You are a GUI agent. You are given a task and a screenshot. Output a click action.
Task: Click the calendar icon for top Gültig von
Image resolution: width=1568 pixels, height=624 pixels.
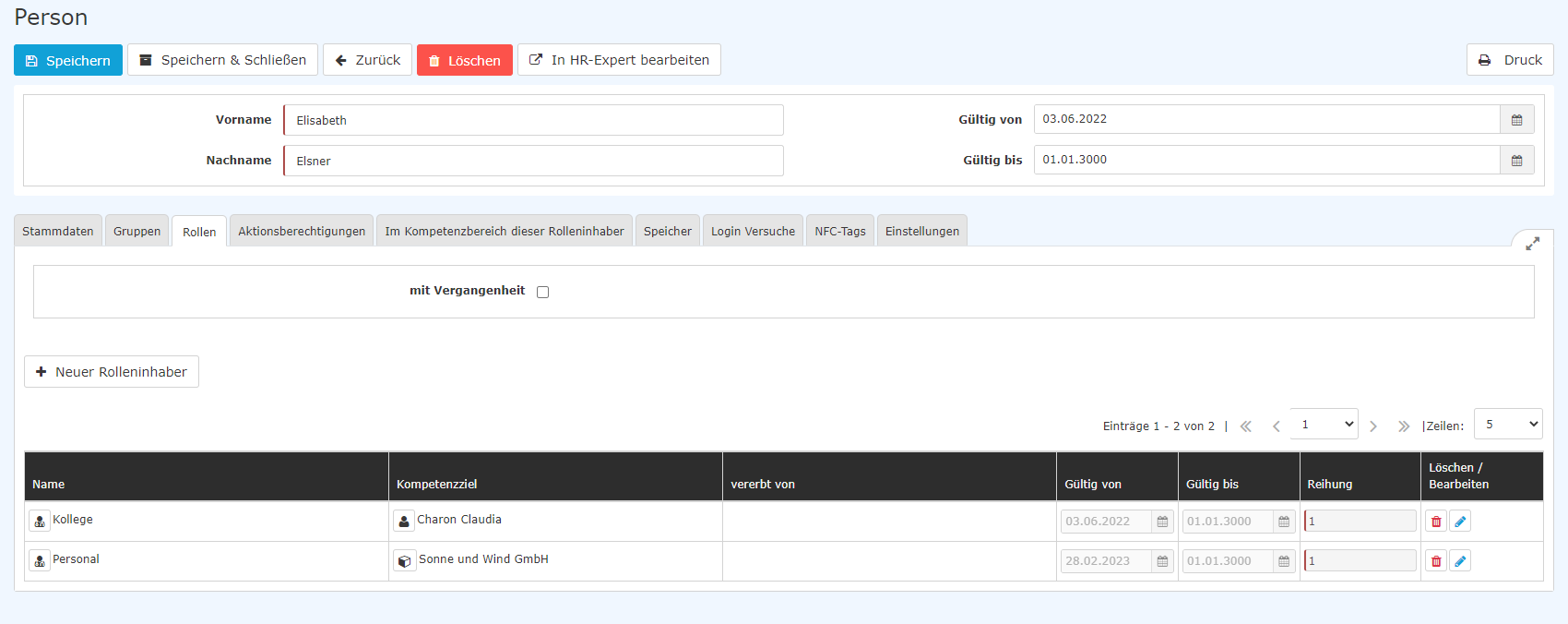pyautogui.click(x=1516, y=119)
